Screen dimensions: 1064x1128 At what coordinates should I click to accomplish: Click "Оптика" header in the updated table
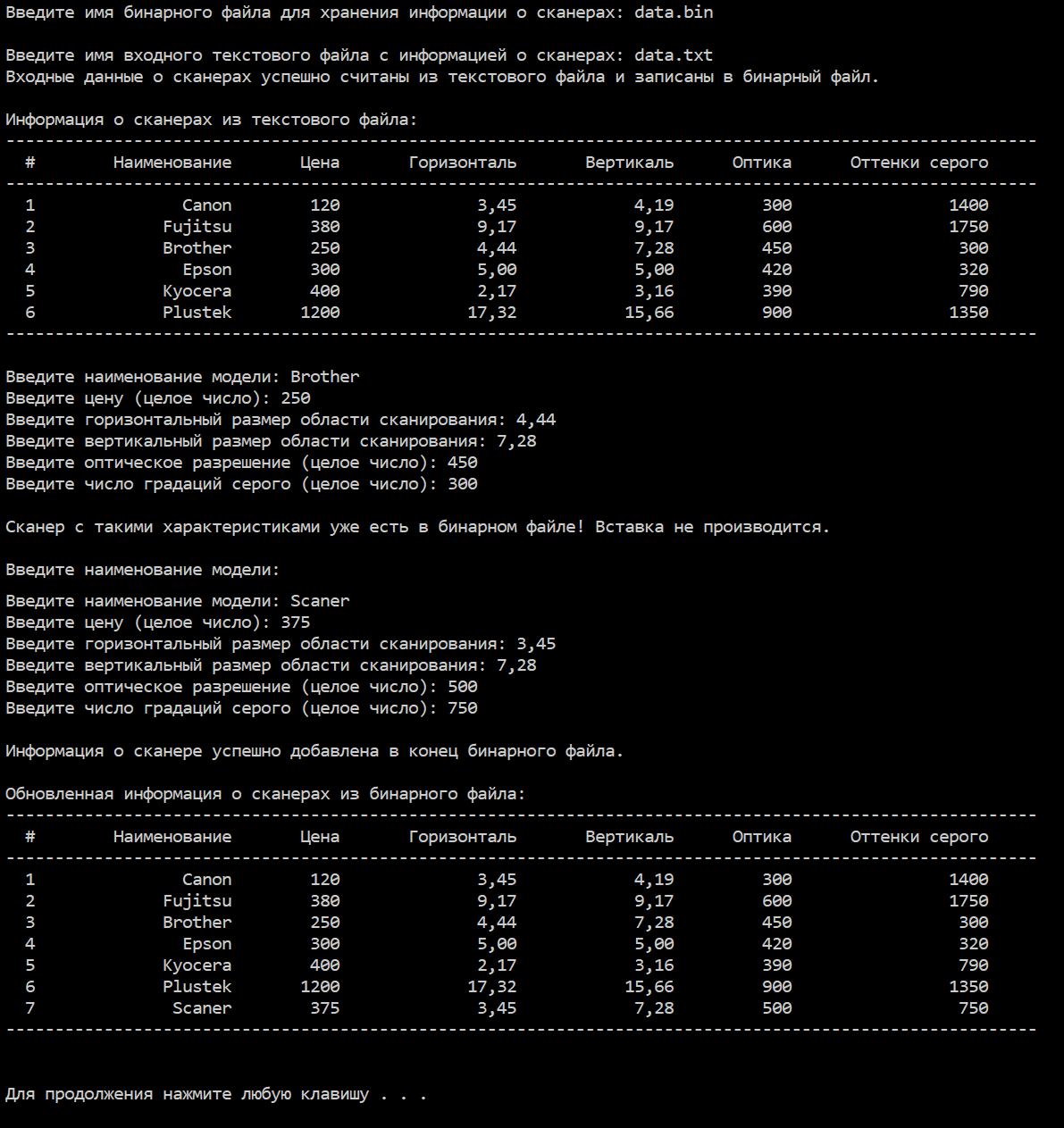[762, 837]
